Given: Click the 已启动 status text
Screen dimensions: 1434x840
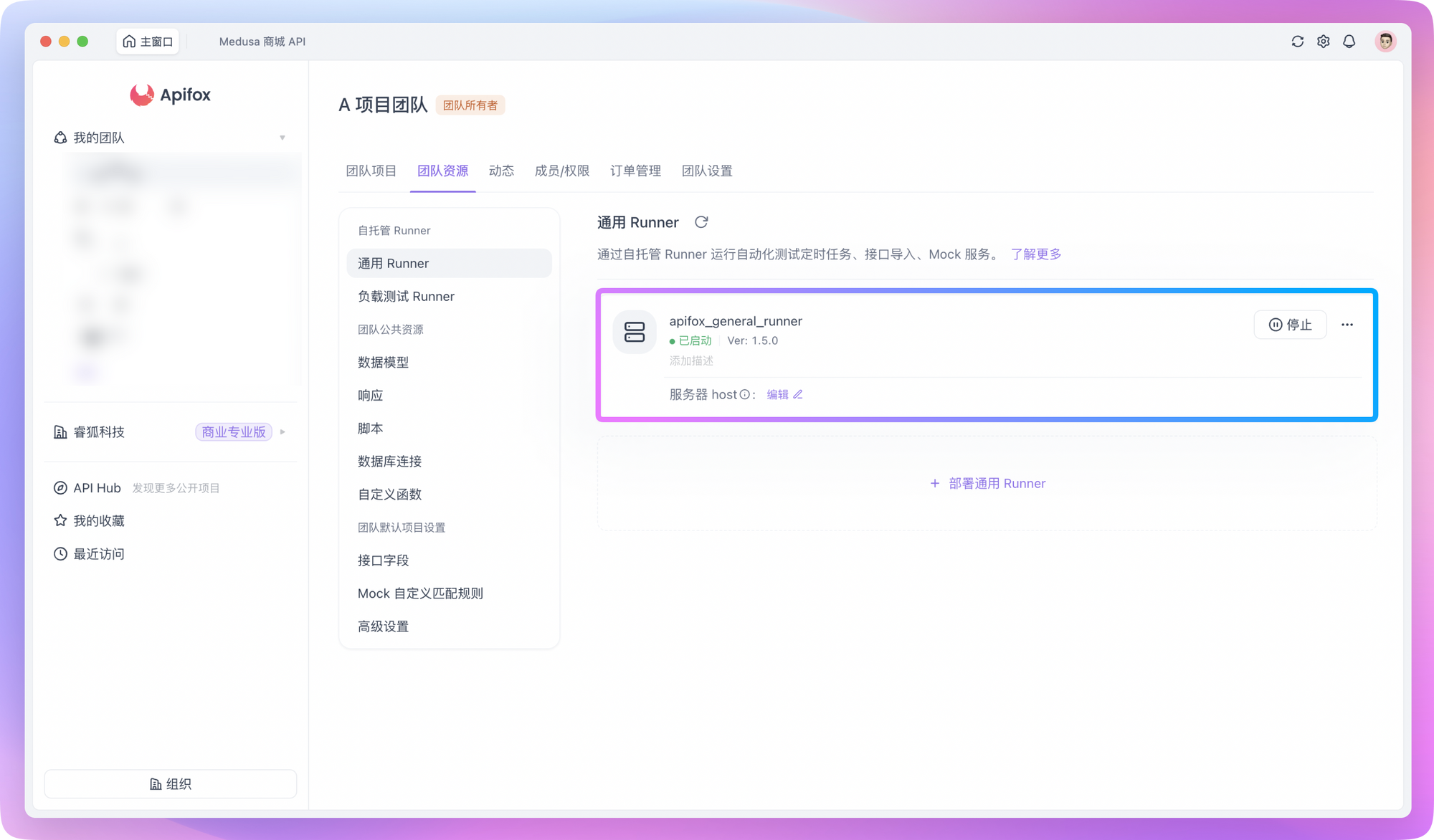Looking at the screenshot, I should 695,340.
